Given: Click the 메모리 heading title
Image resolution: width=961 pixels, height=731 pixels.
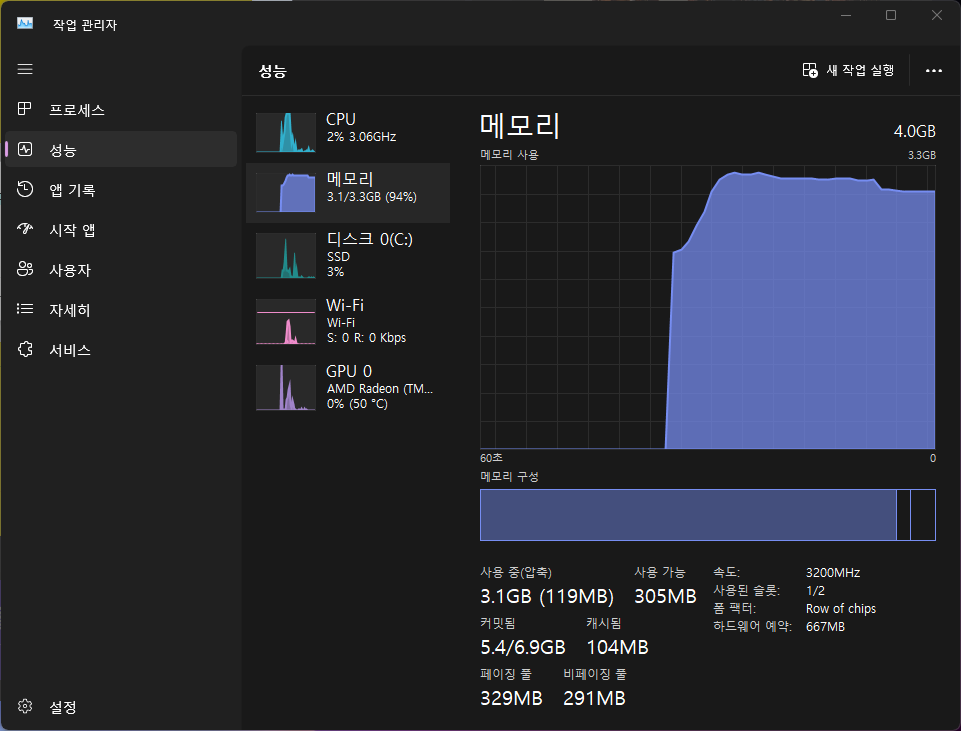Looking at the screenshot, I should pyautogui.click(x=519, y=125).
